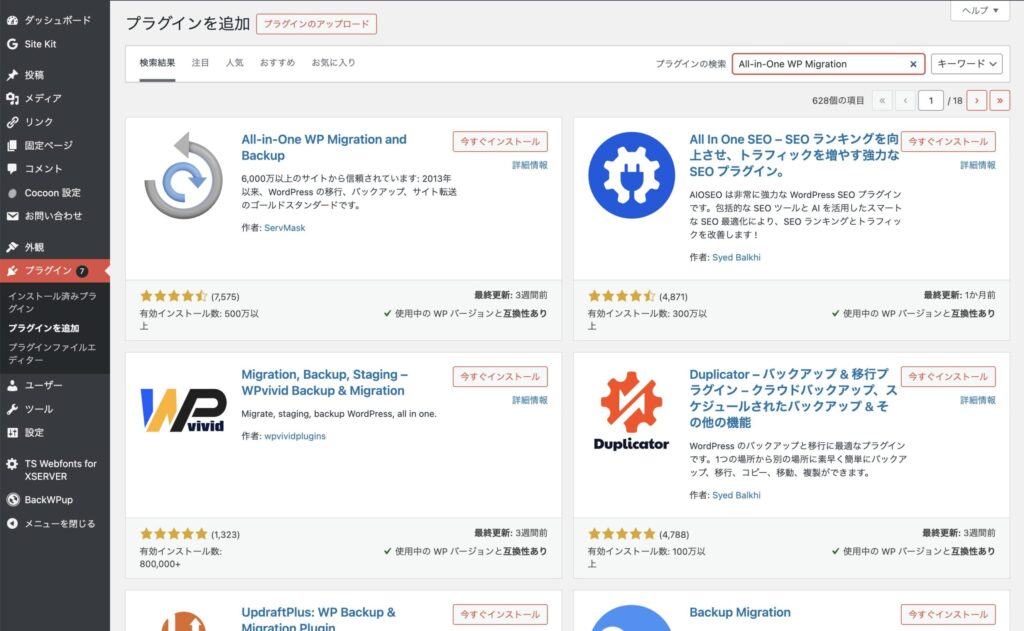Click the Upload Plugin button
The image size is (1024, 631).
316,23
